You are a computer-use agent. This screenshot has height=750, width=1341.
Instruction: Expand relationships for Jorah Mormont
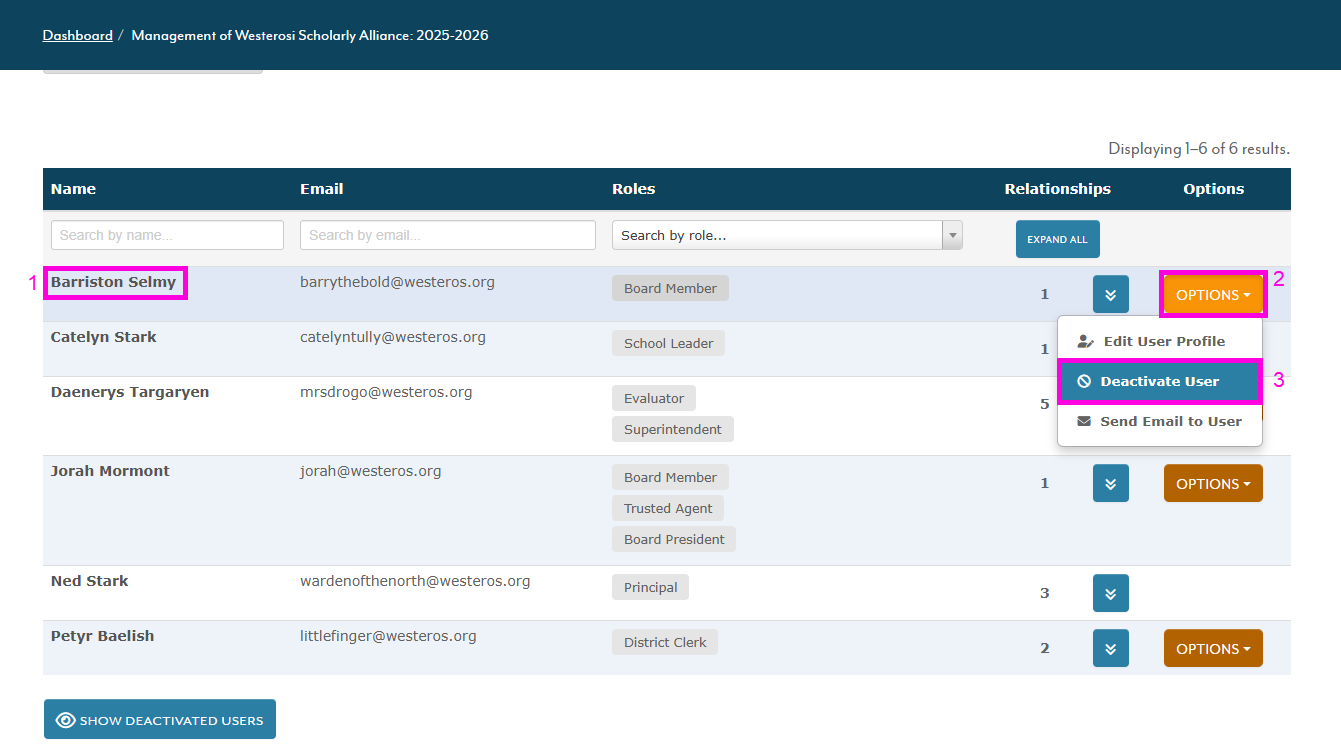coord(1111,483)
